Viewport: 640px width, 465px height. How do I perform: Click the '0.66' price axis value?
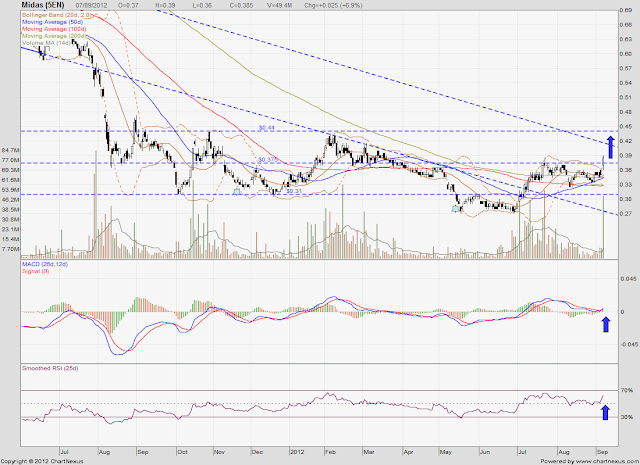pos(626,25)
